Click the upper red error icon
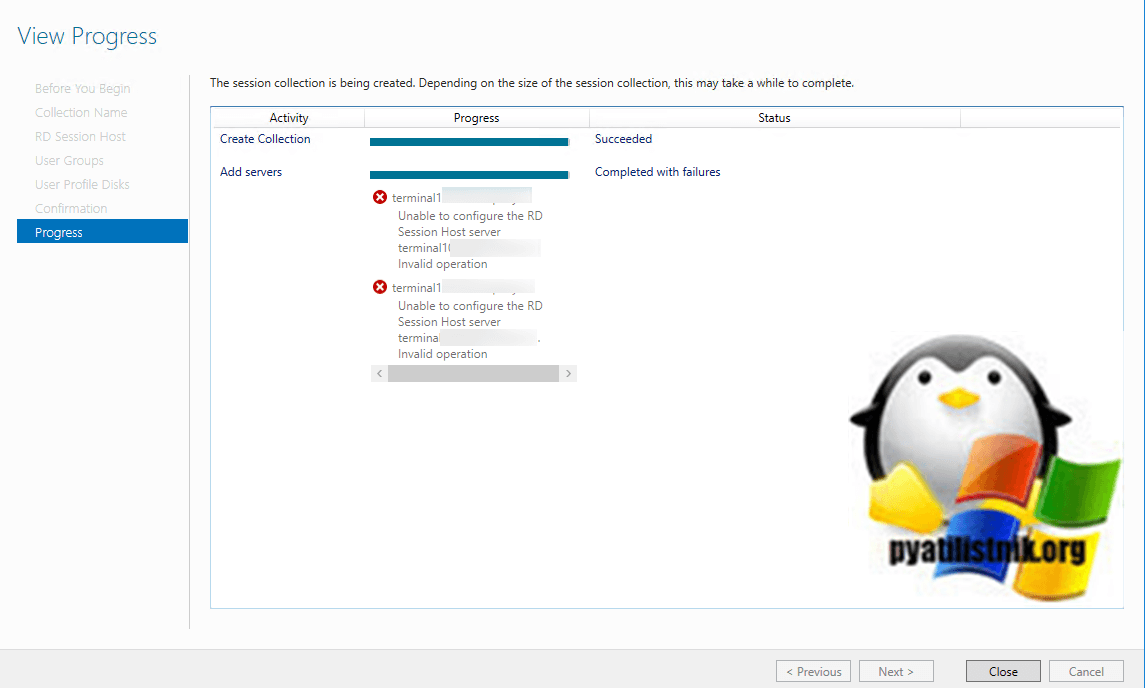This screenshot has width=1145, height=688. click(379, 198)
